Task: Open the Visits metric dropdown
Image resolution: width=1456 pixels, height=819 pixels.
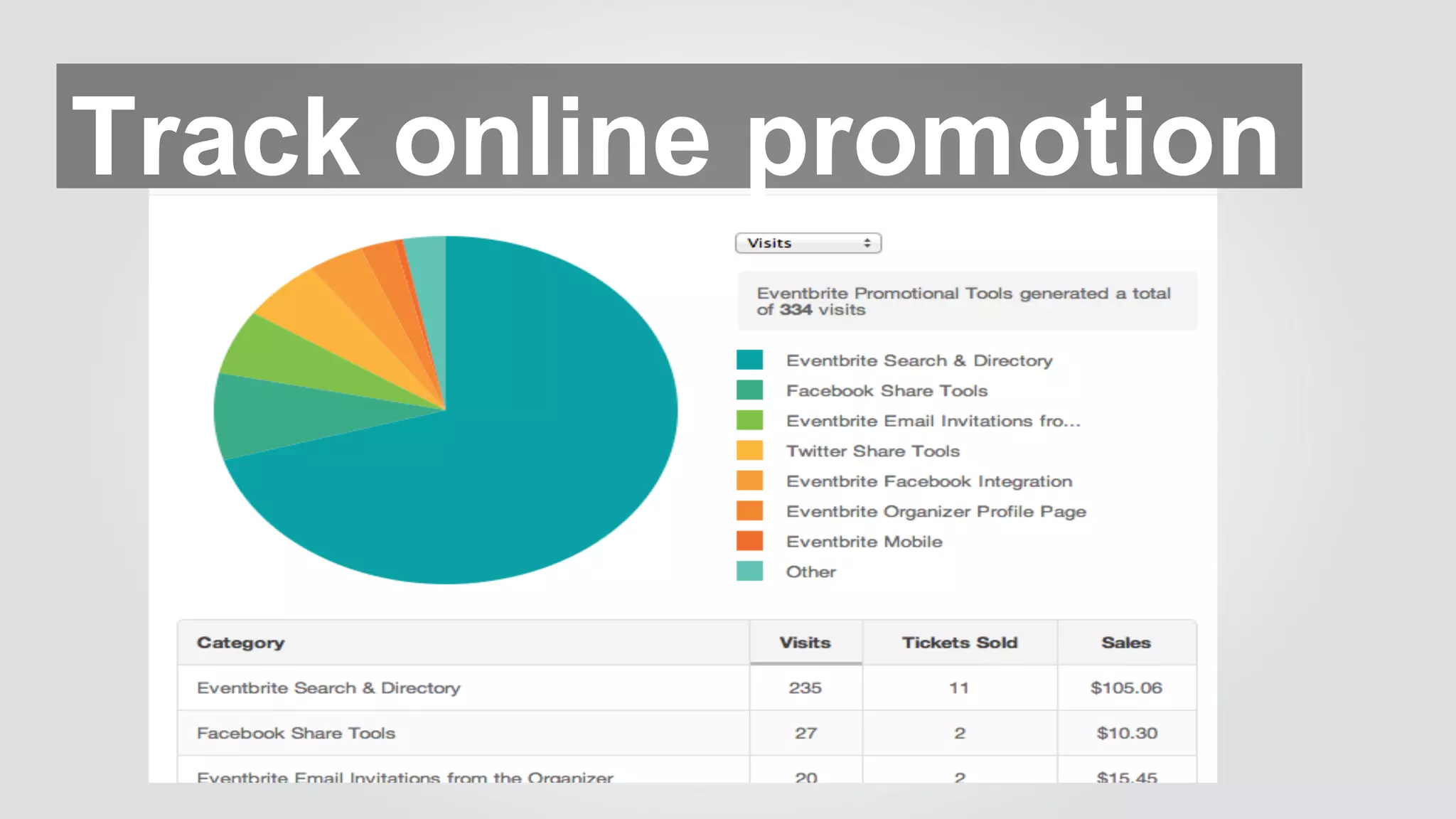Action: coord(808,243)
